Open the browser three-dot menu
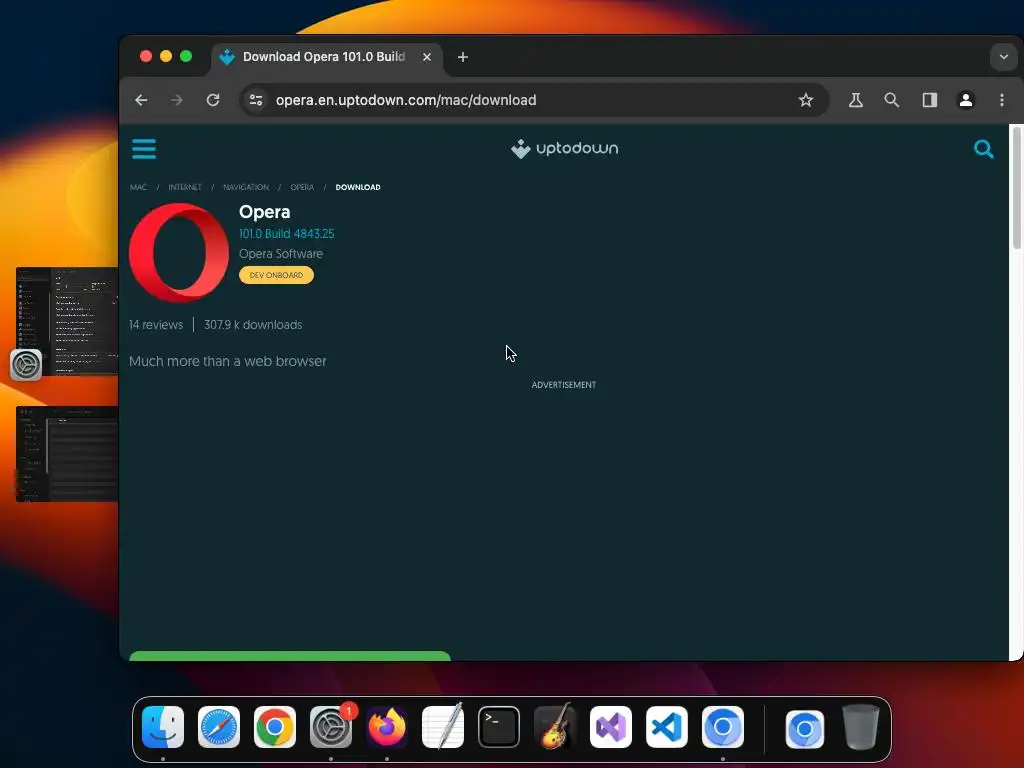This screenshot has width=1024, height=768. click(1002, 100)
